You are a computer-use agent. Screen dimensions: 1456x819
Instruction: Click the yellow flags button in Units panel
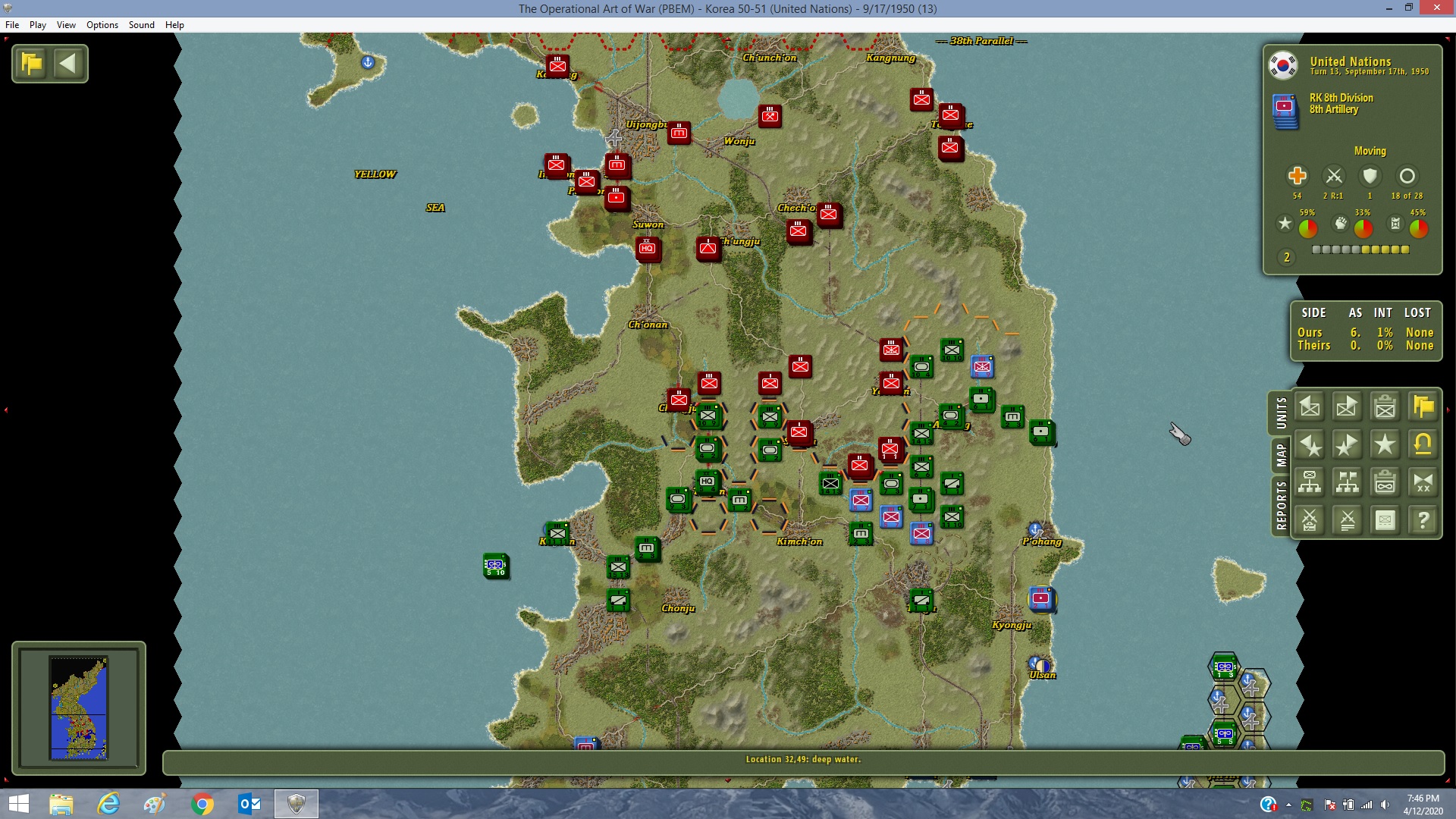(x=1423, y=407)
